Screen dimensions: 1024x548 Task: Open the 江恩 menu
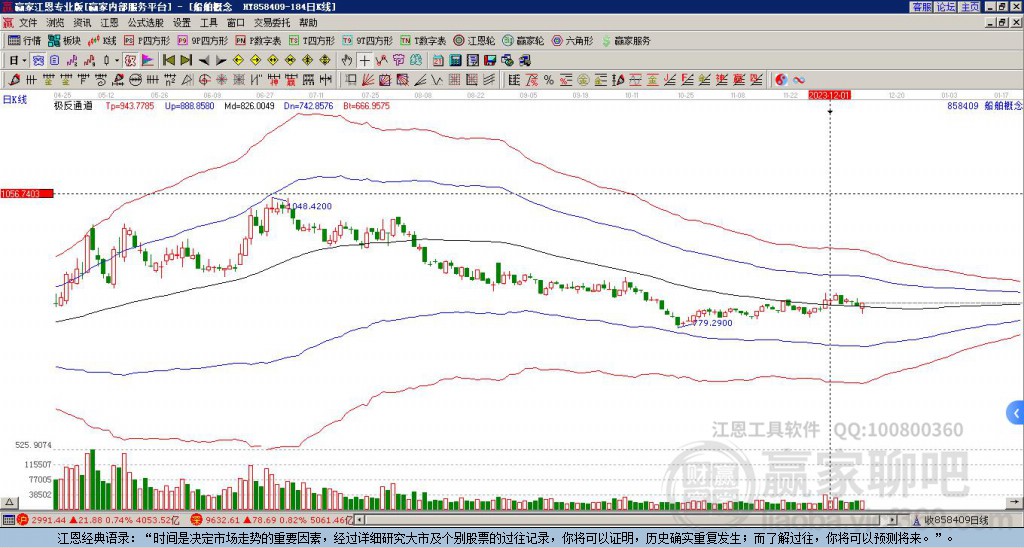(x=109, y=23)
